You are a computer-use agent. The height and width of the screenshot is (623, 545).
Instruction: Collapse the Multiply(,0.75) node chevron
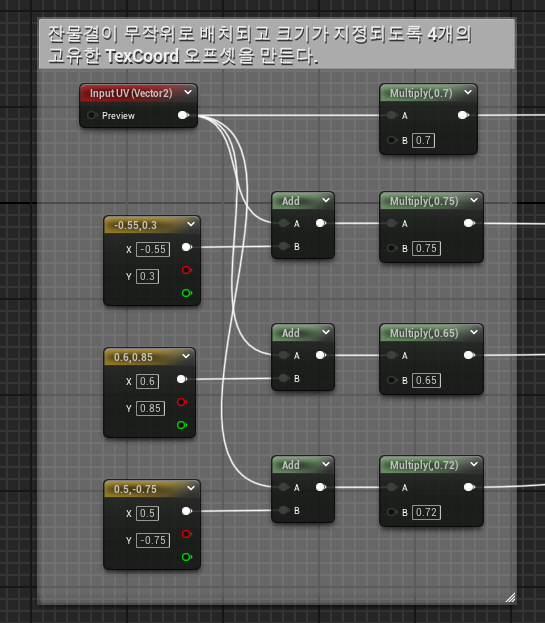[x=474, y=201]
